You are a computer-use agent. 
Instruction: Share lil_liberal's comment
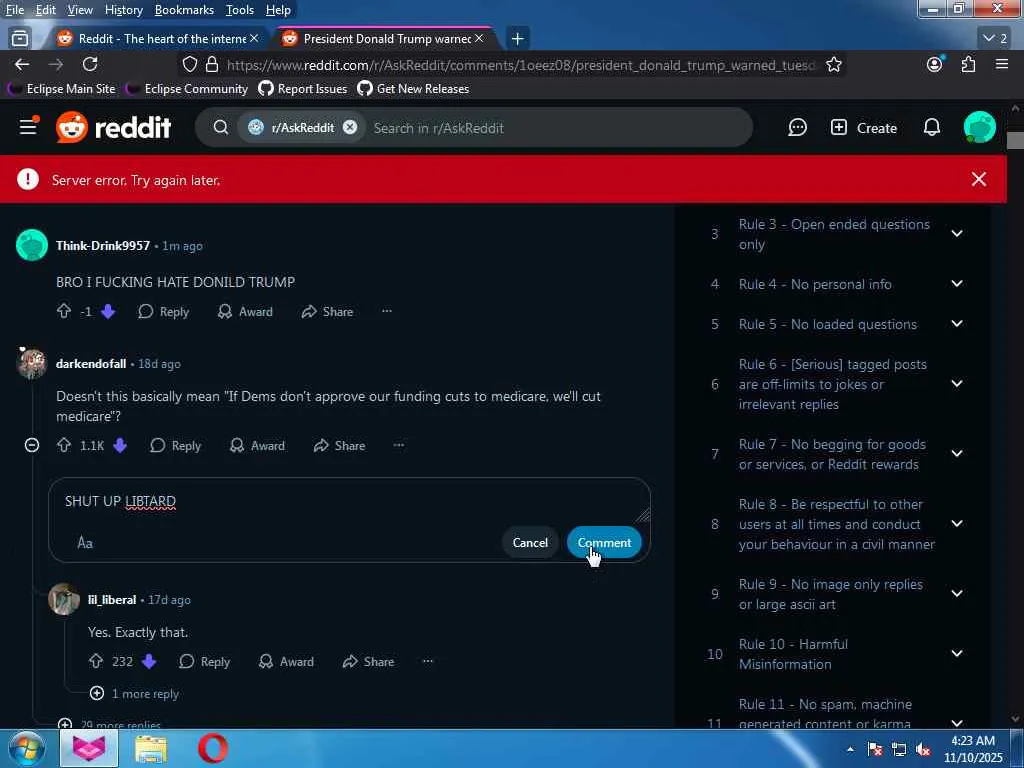tap(368, 662)
